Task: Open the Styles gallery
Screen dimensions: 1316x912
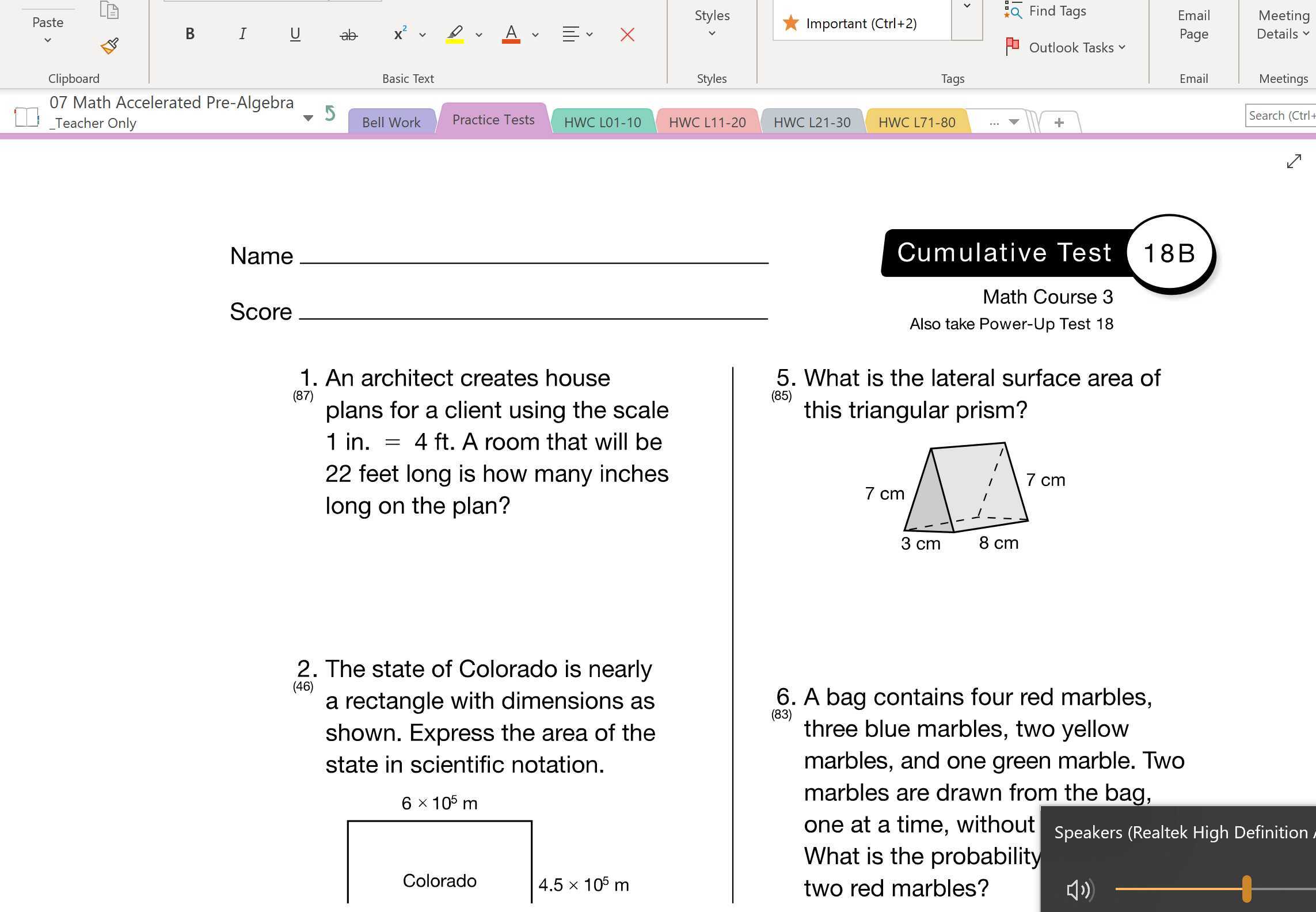Action: pyautogui.click(x=712, y=23)
